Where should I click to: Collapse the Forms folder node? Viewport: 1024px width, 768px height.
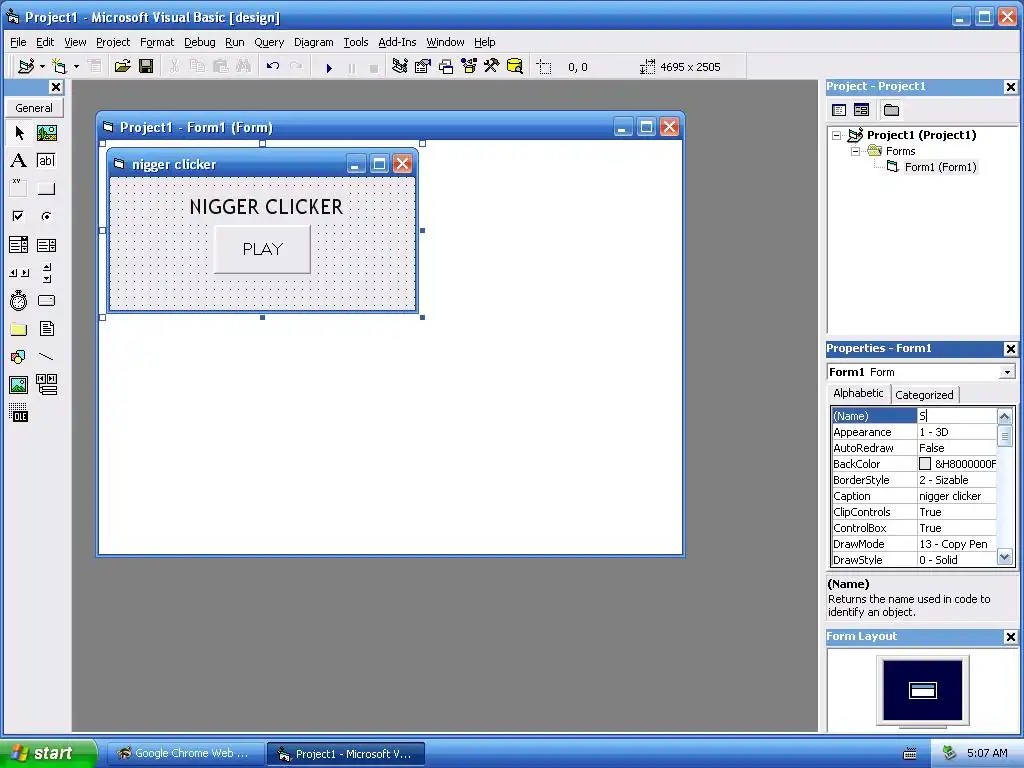tap(856, 152)
